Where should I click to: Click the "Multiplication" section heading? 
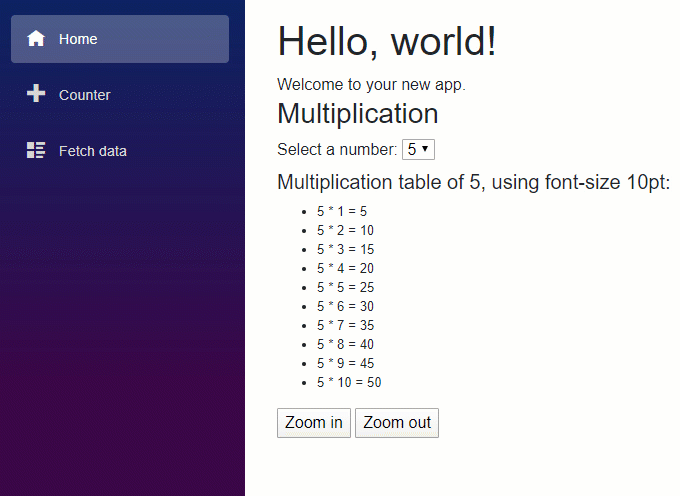click(x=357, y=113)
